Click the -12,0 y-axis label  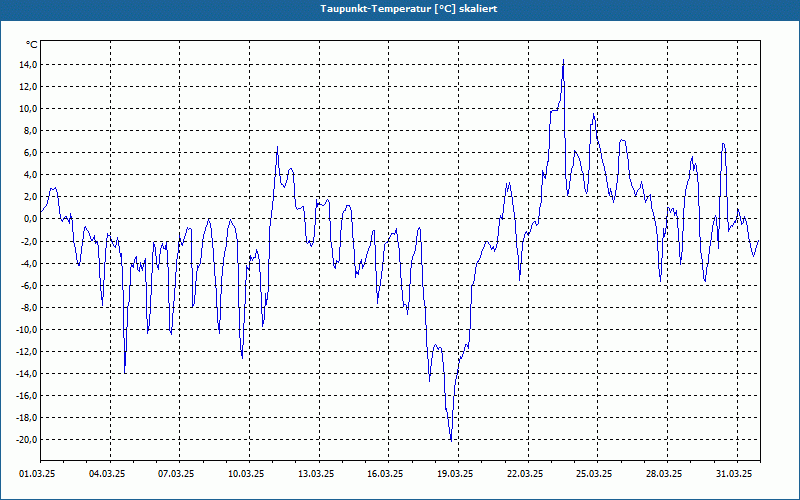pyautogui.click(x=27, y=352)
